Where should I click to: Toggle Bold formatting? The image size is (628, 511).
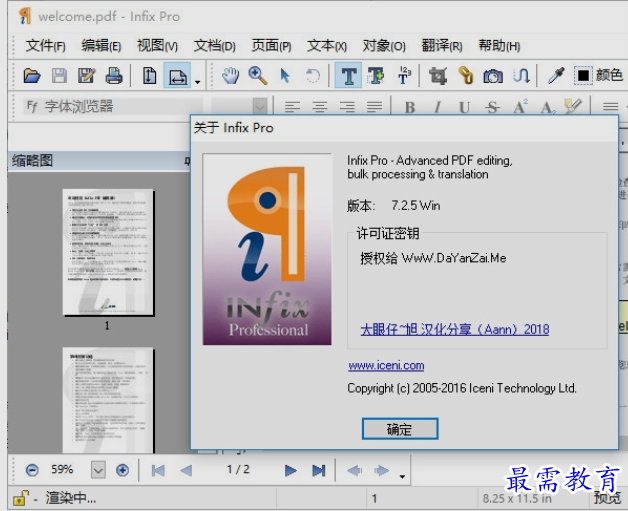pyautogui.click(x=410, y=107)
